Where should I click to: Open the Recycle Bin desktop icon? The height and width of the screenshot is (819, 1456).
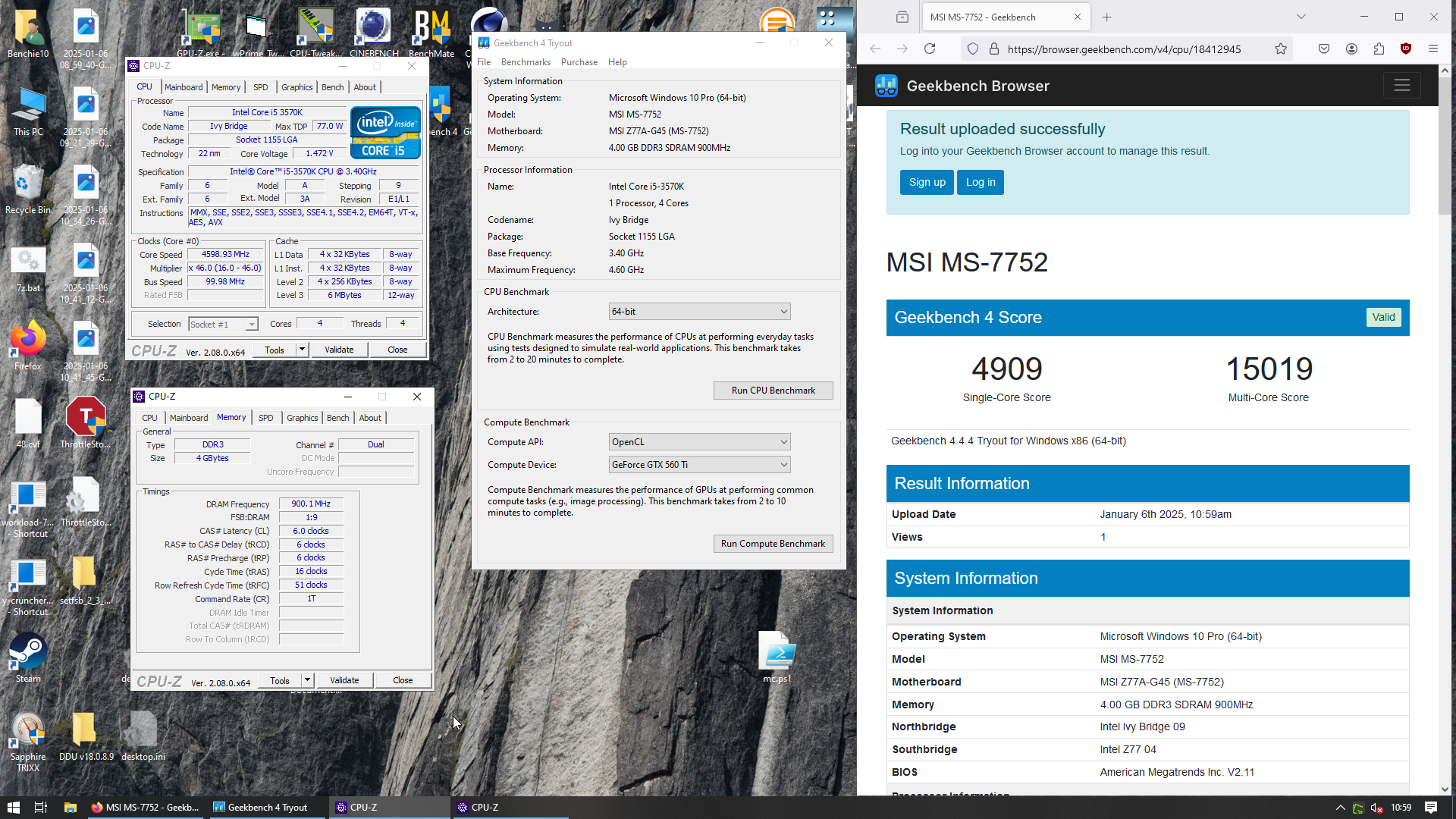[x=28, y=190]
